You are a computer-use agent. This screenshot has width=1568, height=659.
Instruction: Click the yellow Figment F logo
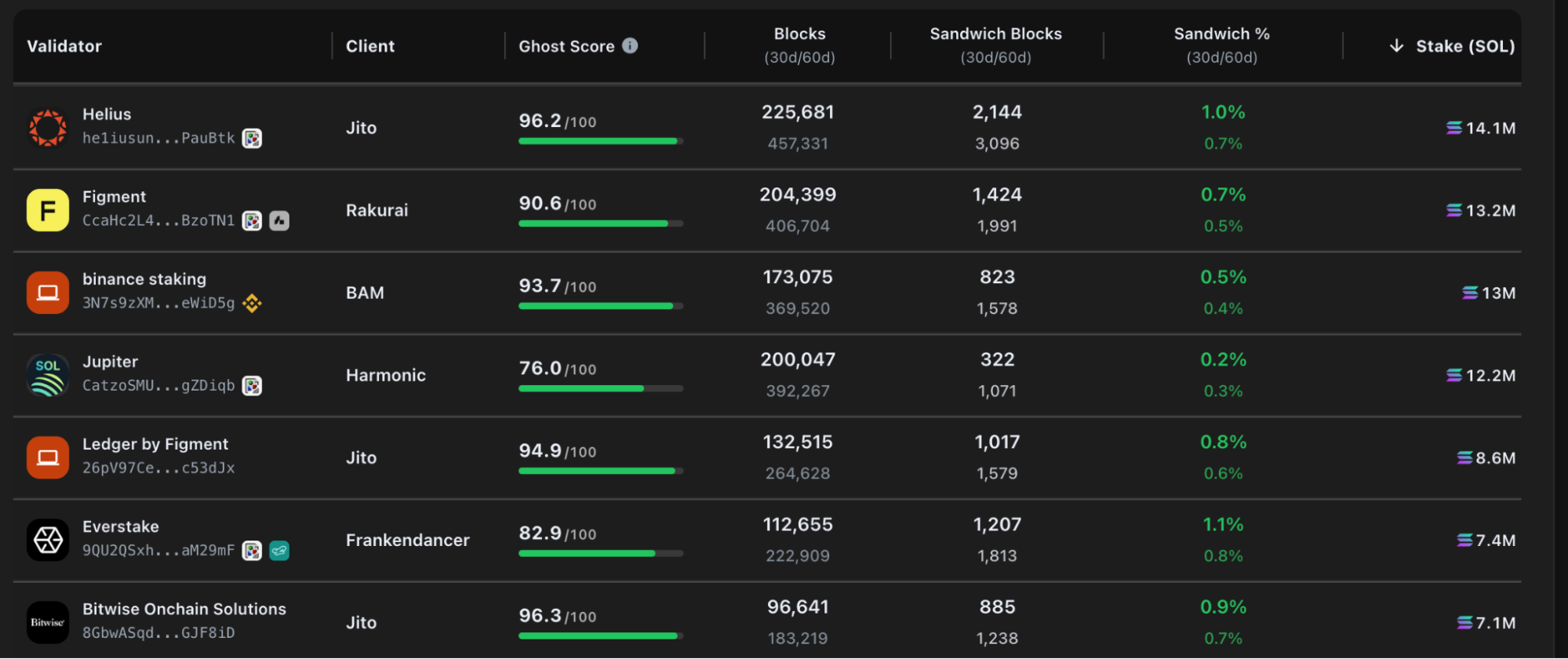[x=48, y=210]
